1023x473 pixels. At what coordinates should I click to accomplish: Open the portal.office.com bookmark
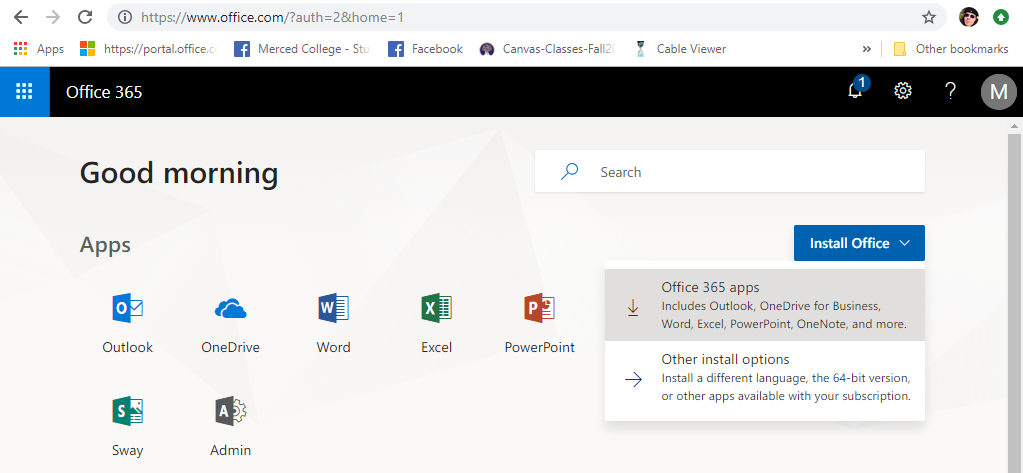click(149, 49)
